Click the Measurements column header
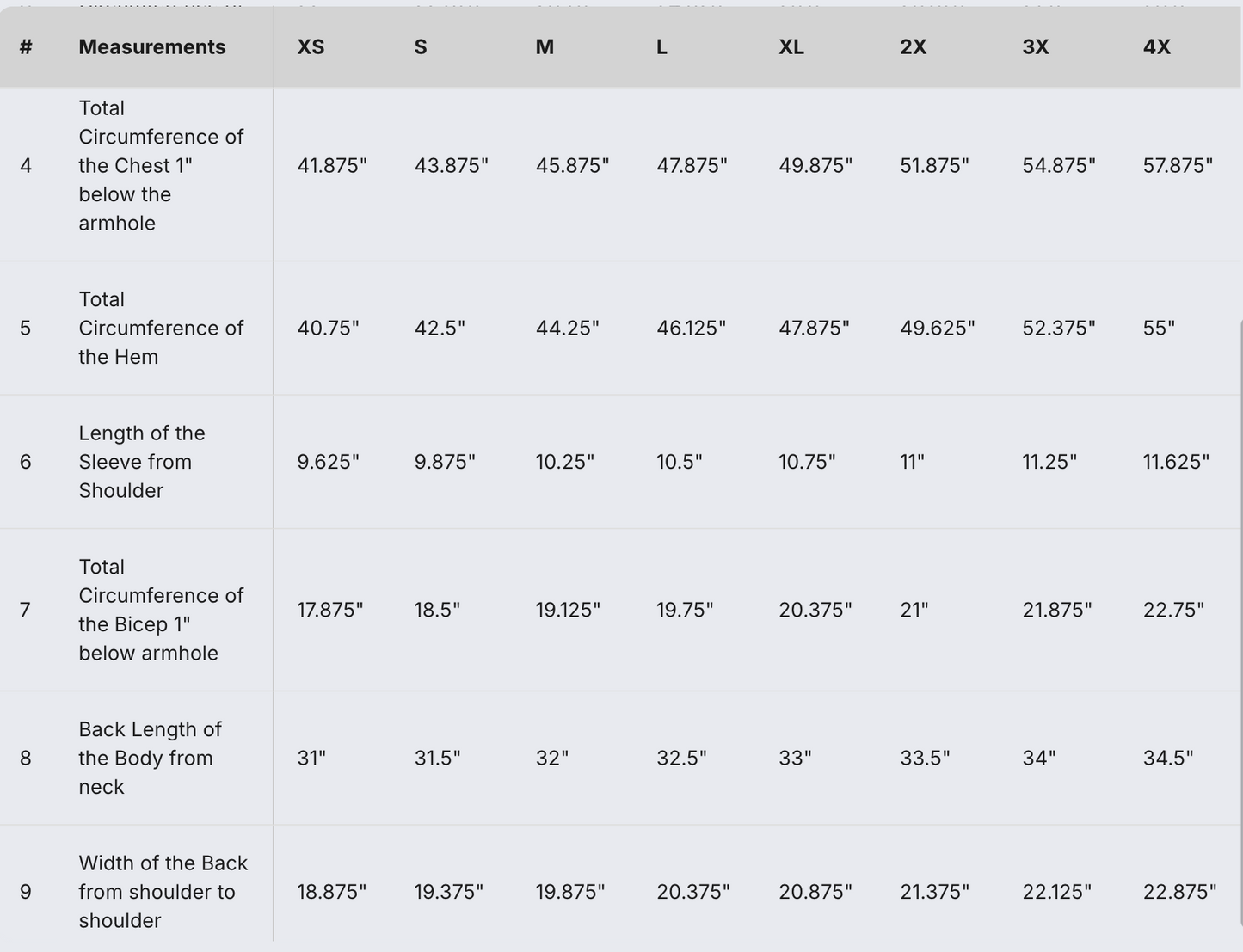This screenshot has height=952, width=1243. tap(151, 47)
